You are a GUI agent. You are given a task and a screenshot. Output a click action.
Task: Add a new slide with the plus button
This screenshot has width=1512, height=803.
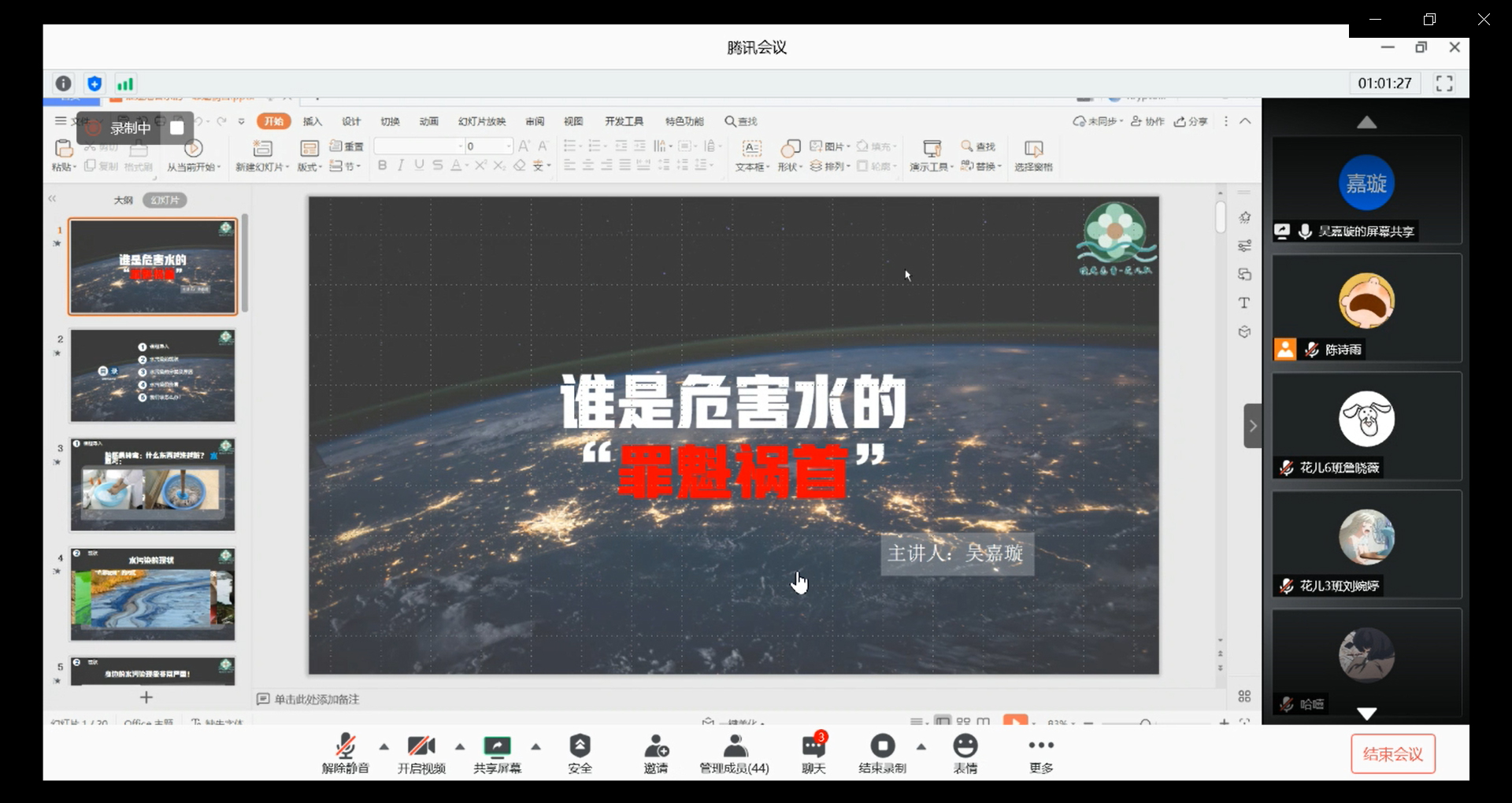[x=146, y=698]
